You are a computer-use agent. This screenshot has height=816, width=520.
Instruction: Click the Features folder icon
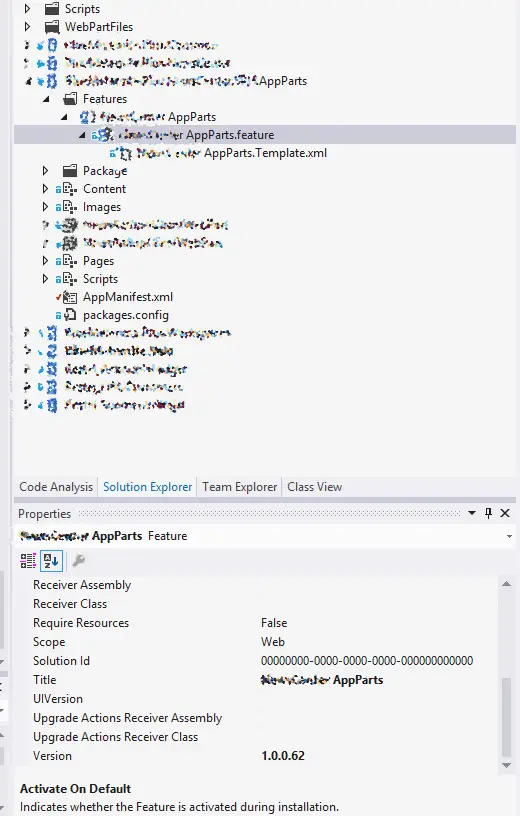[x=70, y=98]
